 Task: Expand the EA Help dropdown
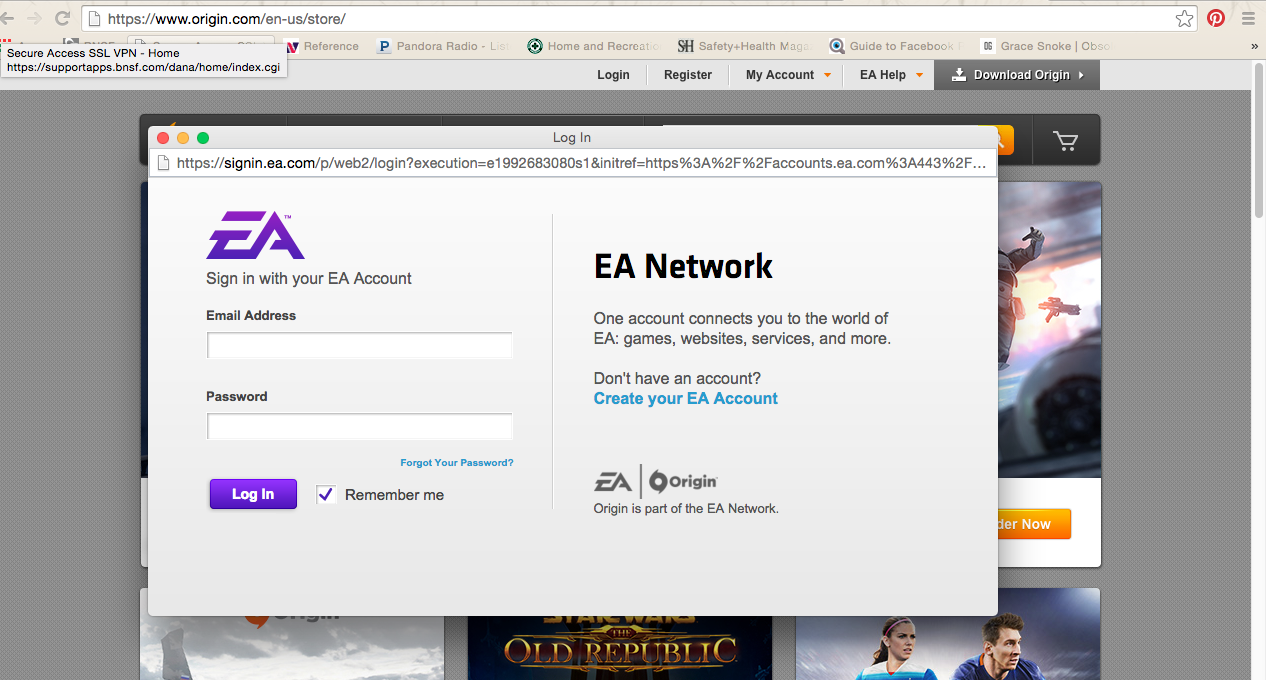891,75
